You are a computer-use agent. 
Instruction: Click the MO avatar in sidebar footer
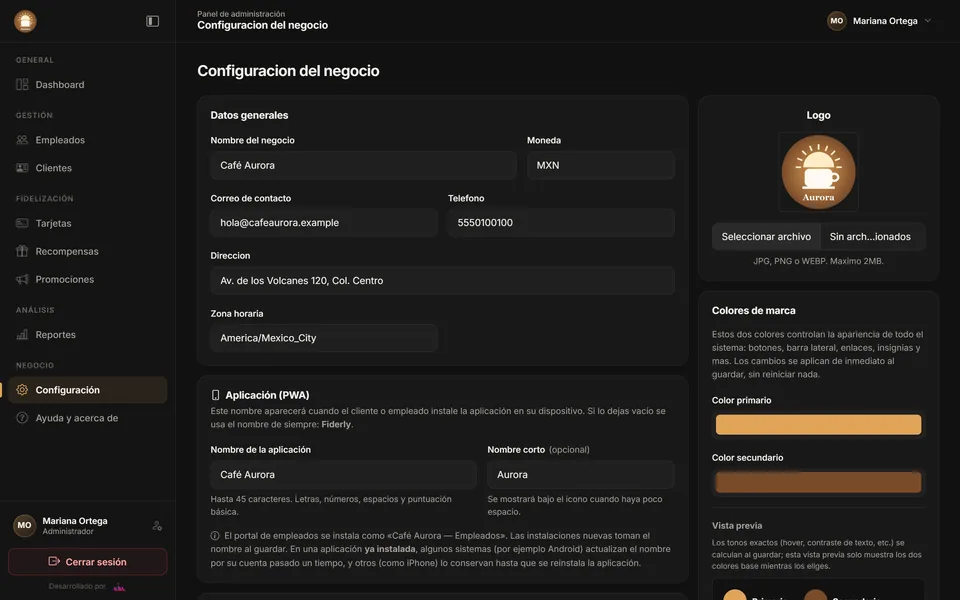point(24,525)
